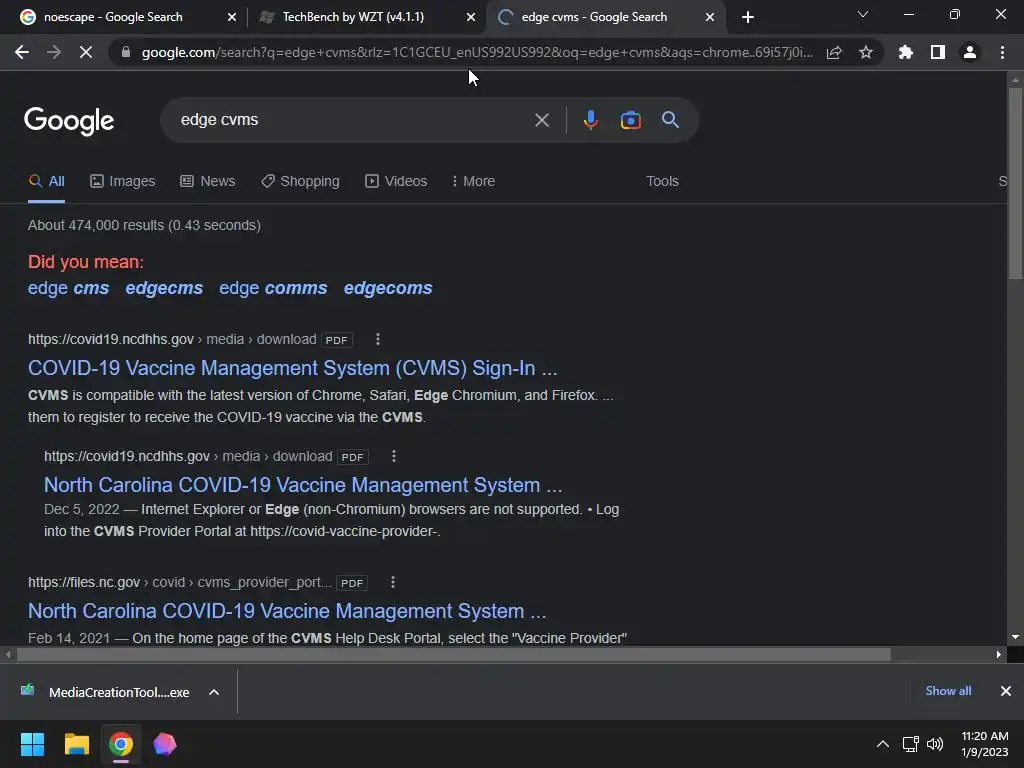Click the scroll right arrow
This screenshot has width=1024, height=768.
999,654
